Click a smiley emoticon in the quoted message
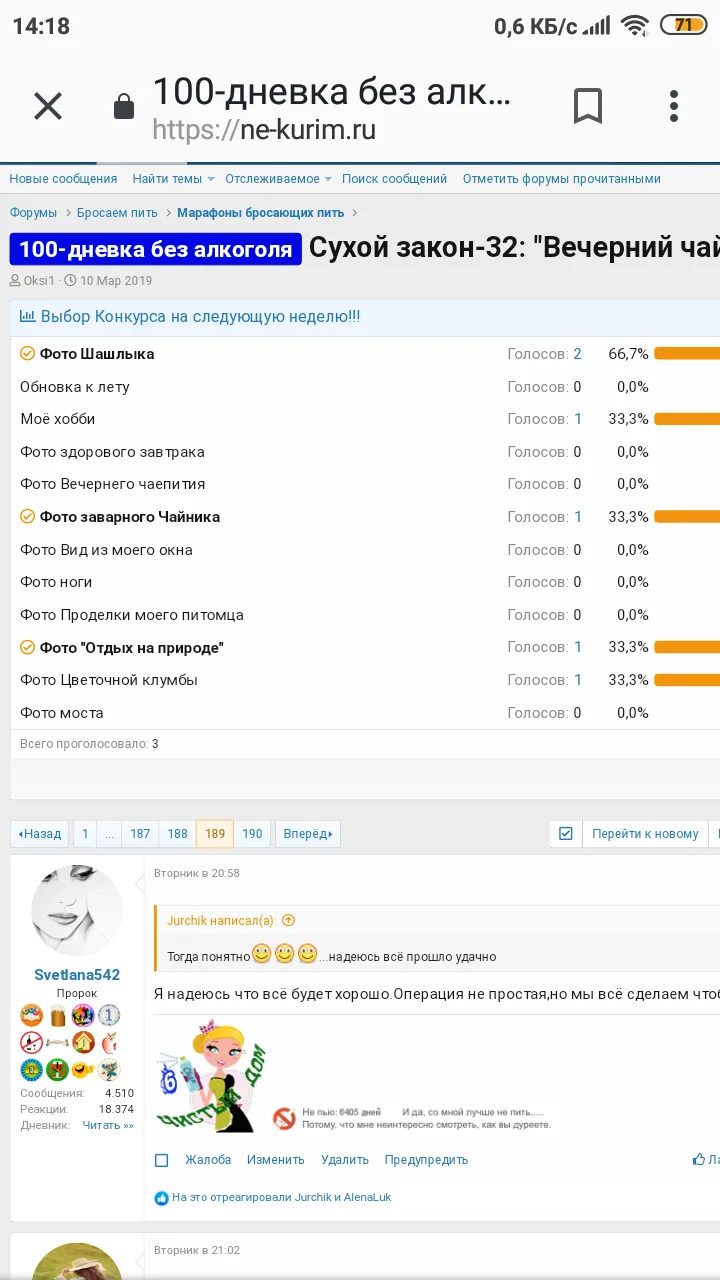Screen dimensions: 720x1280 click(262, 955)
